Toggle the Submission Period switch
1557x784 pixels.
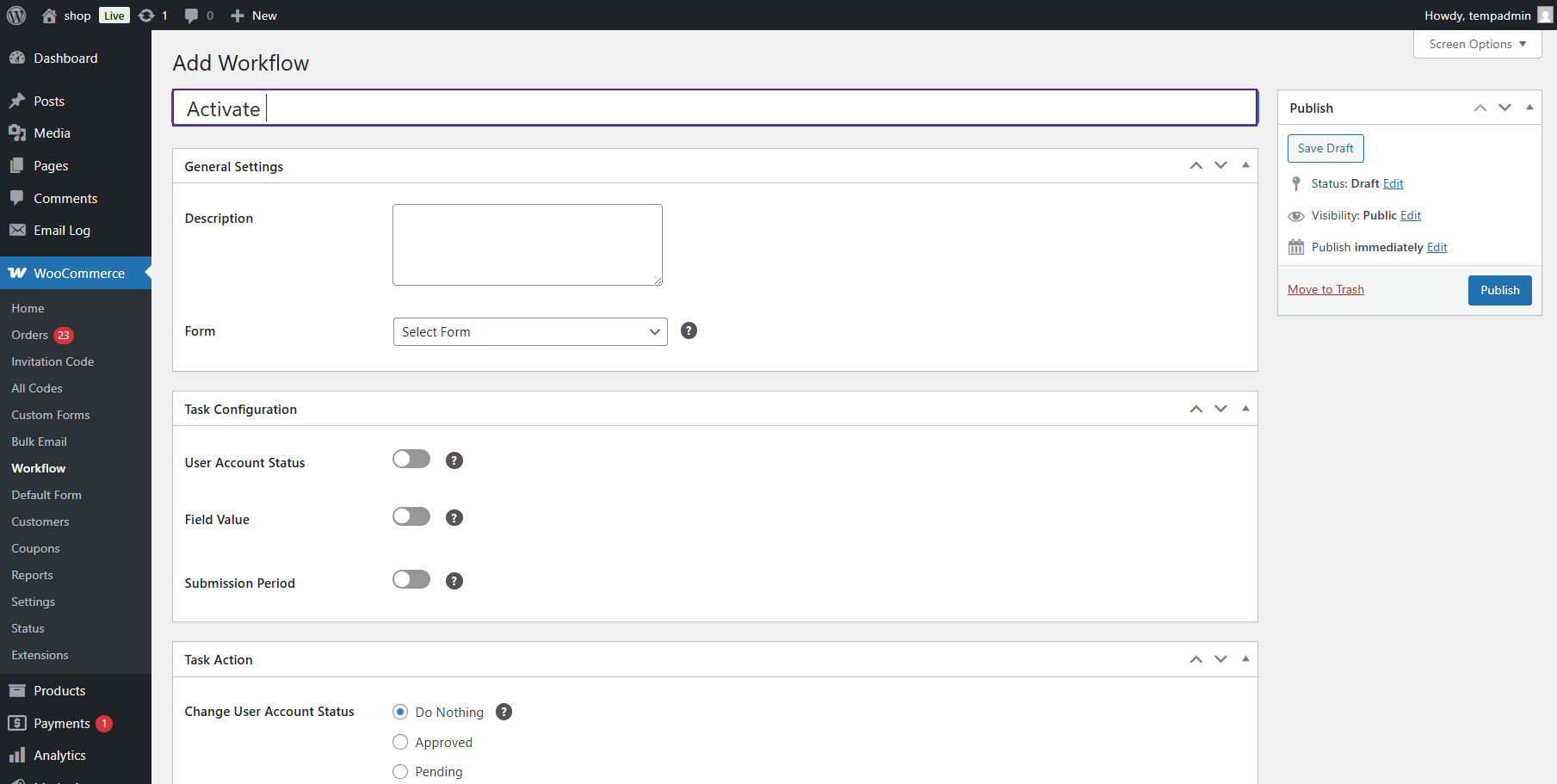click(x=411, y=580)
